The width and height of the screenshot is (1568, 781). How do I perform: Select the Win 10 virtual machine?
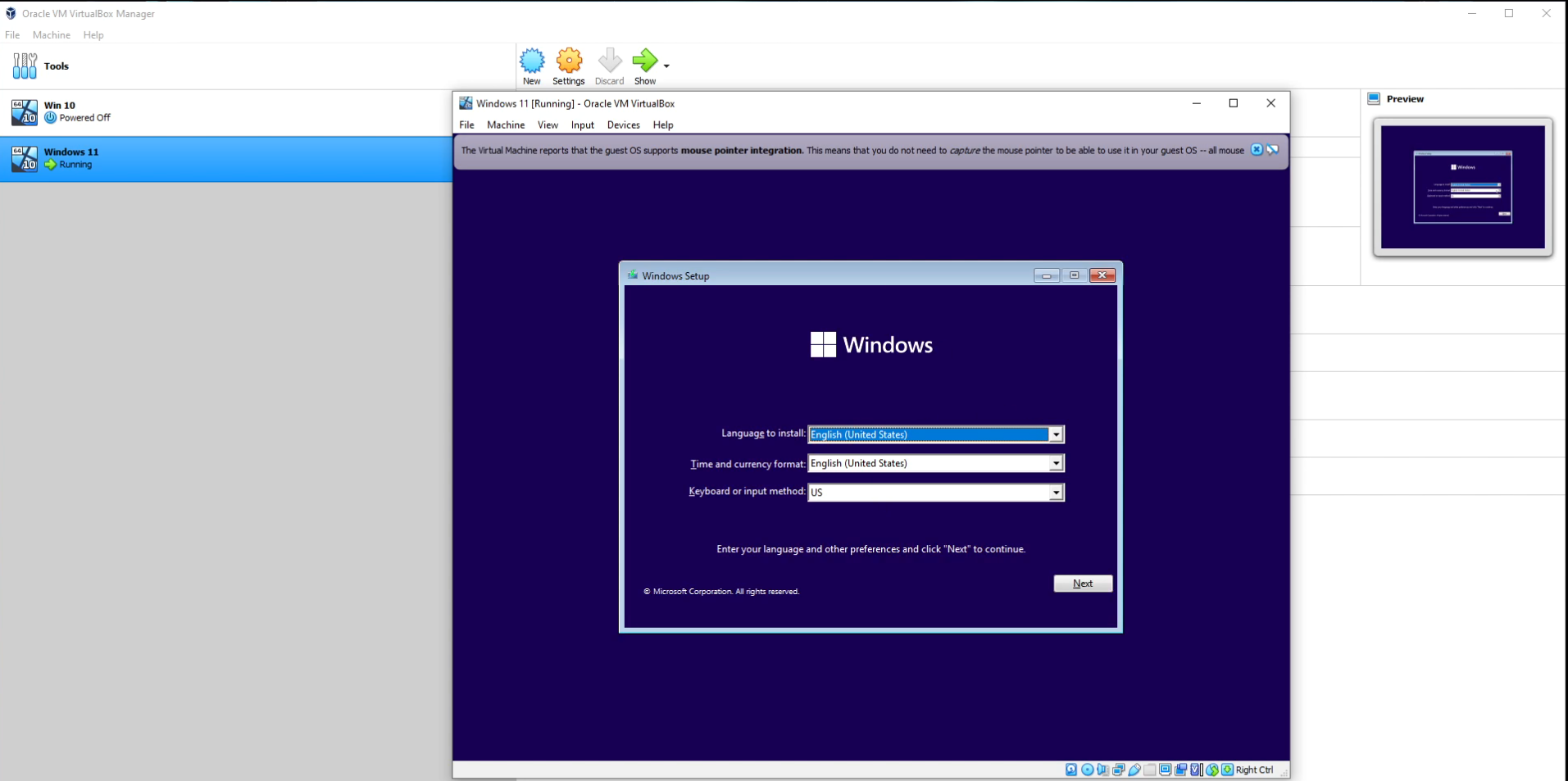(225, 112)
